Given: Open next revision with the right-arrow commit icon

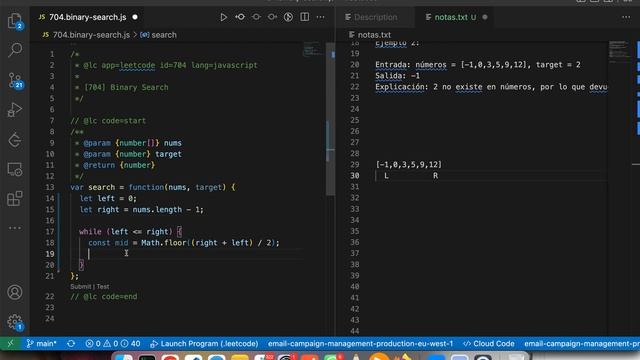Looking at the screenshot, I should point(272,17).
